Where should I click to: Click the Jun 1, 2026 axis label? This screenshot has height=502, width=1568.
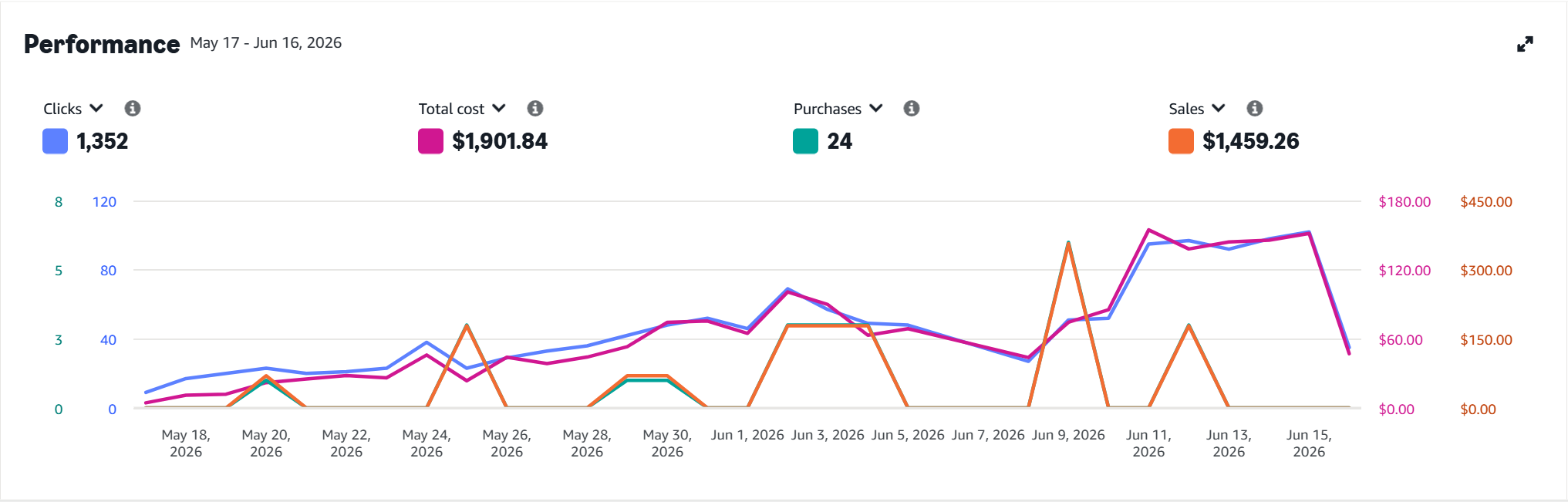tap(747, 435)
